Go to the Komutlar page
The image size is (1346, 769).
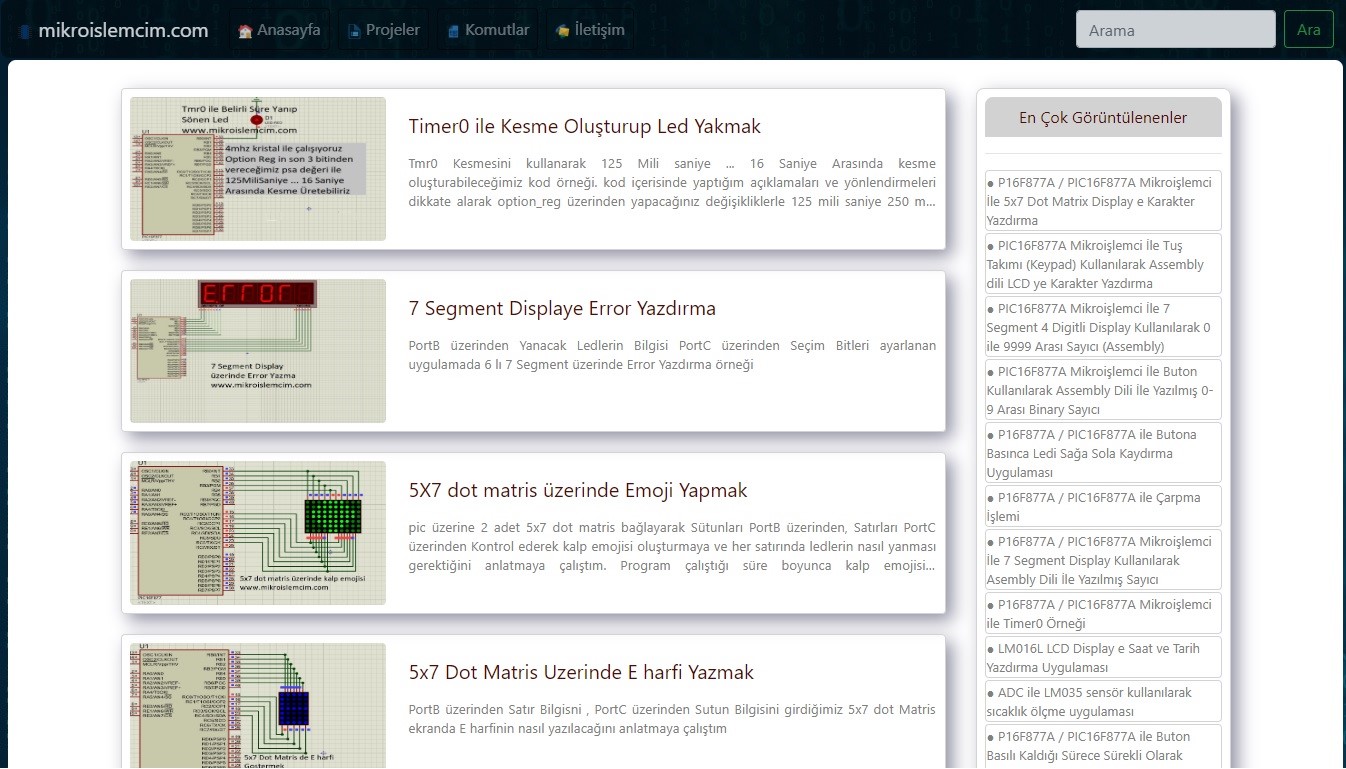[x=496, y=30]
